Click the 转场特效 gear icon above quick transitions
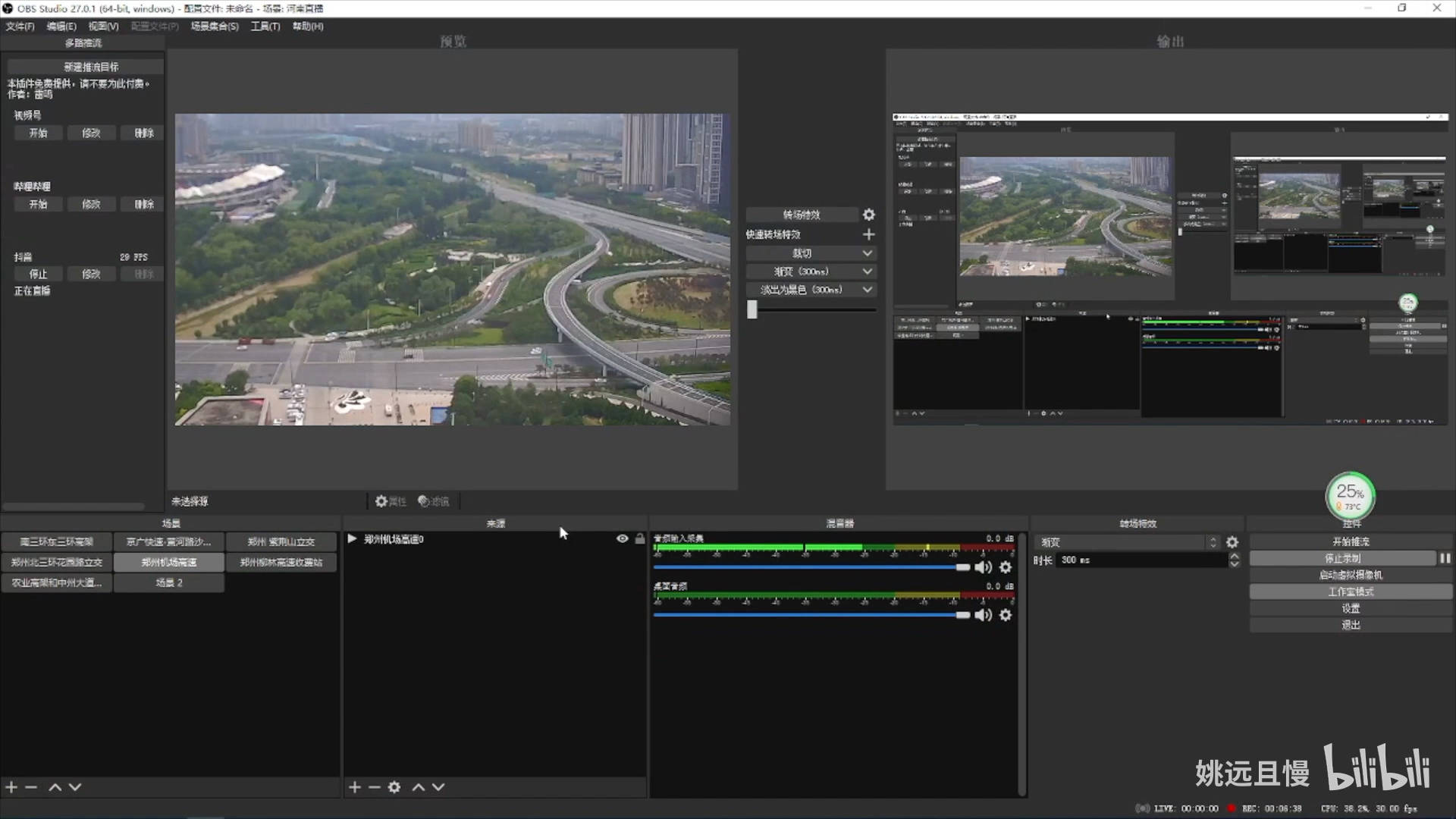Screen dimensions: 1456x819 click(869, 215)
